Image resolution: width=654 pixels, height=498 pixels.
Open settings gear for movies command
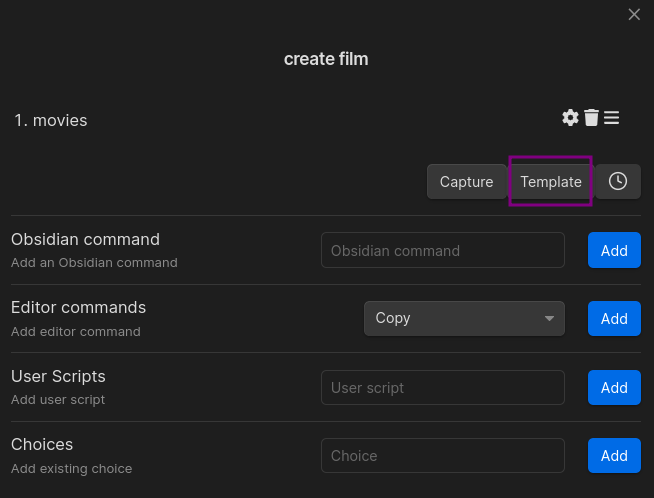pos(570,118)
